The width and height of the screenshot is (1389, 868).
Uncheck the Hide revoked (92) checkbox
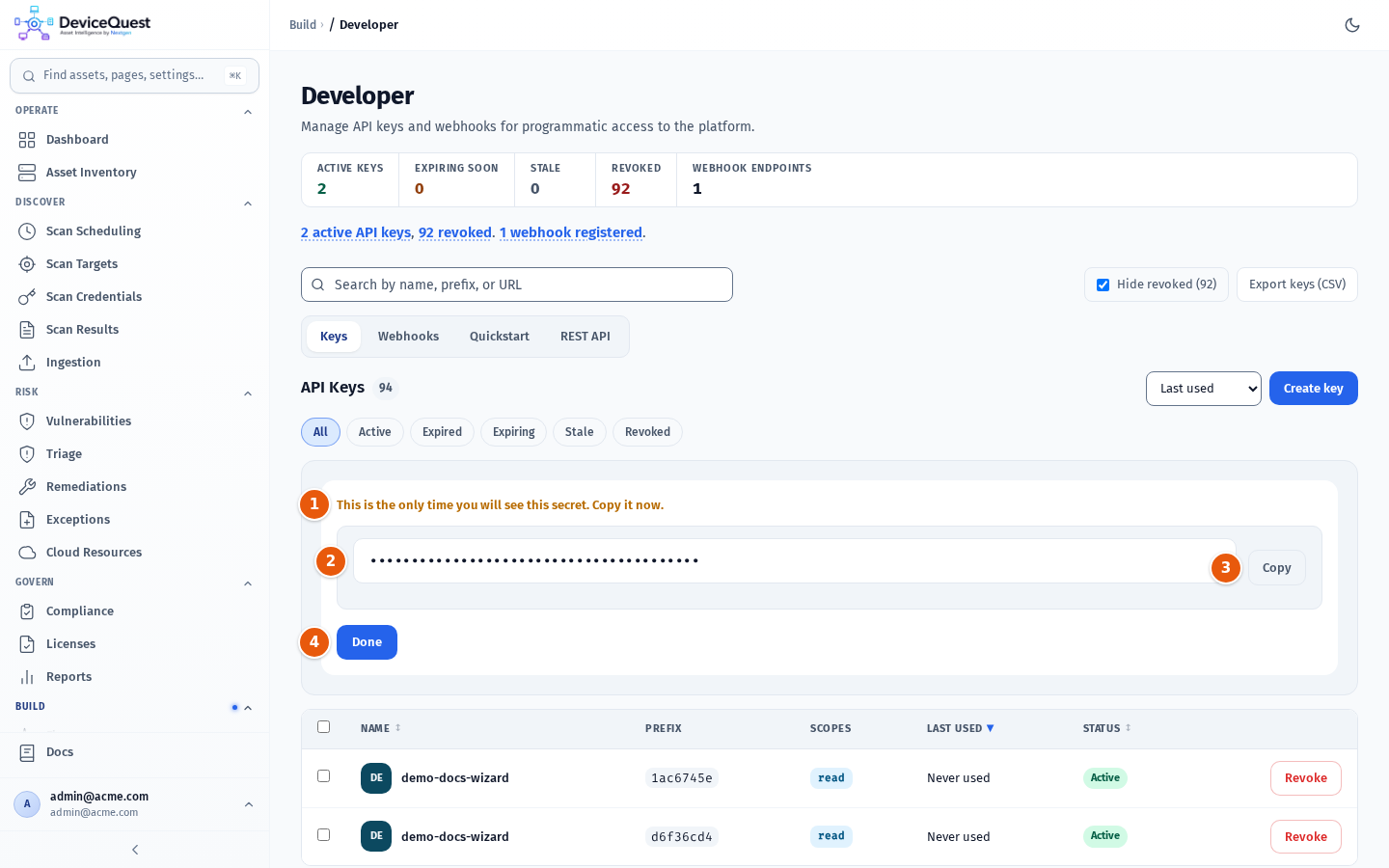coord(1103,285)
